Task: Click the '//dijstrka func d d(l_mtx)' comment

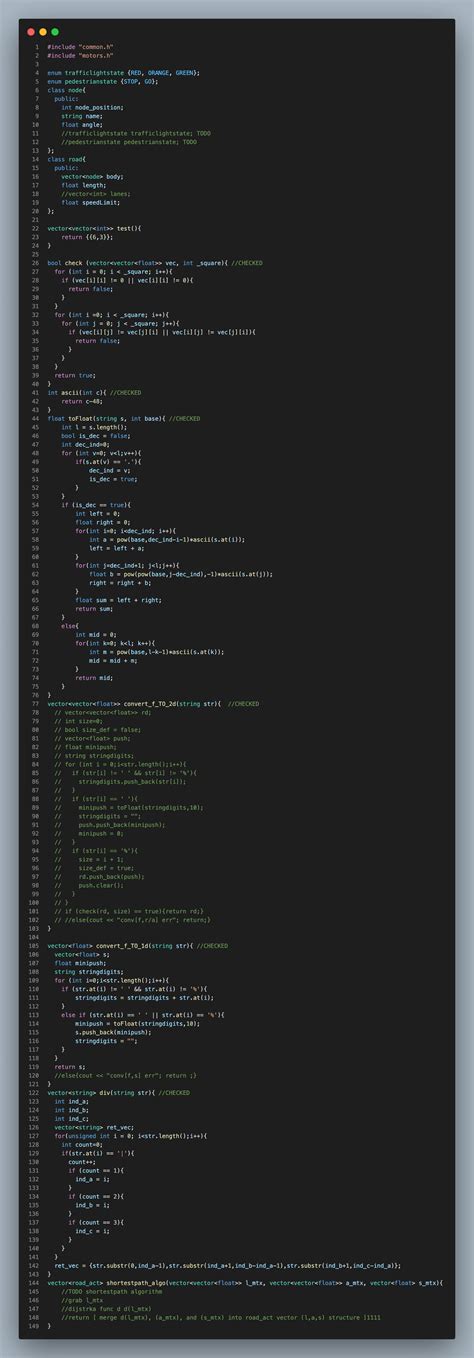Action: pos(106,1308)
